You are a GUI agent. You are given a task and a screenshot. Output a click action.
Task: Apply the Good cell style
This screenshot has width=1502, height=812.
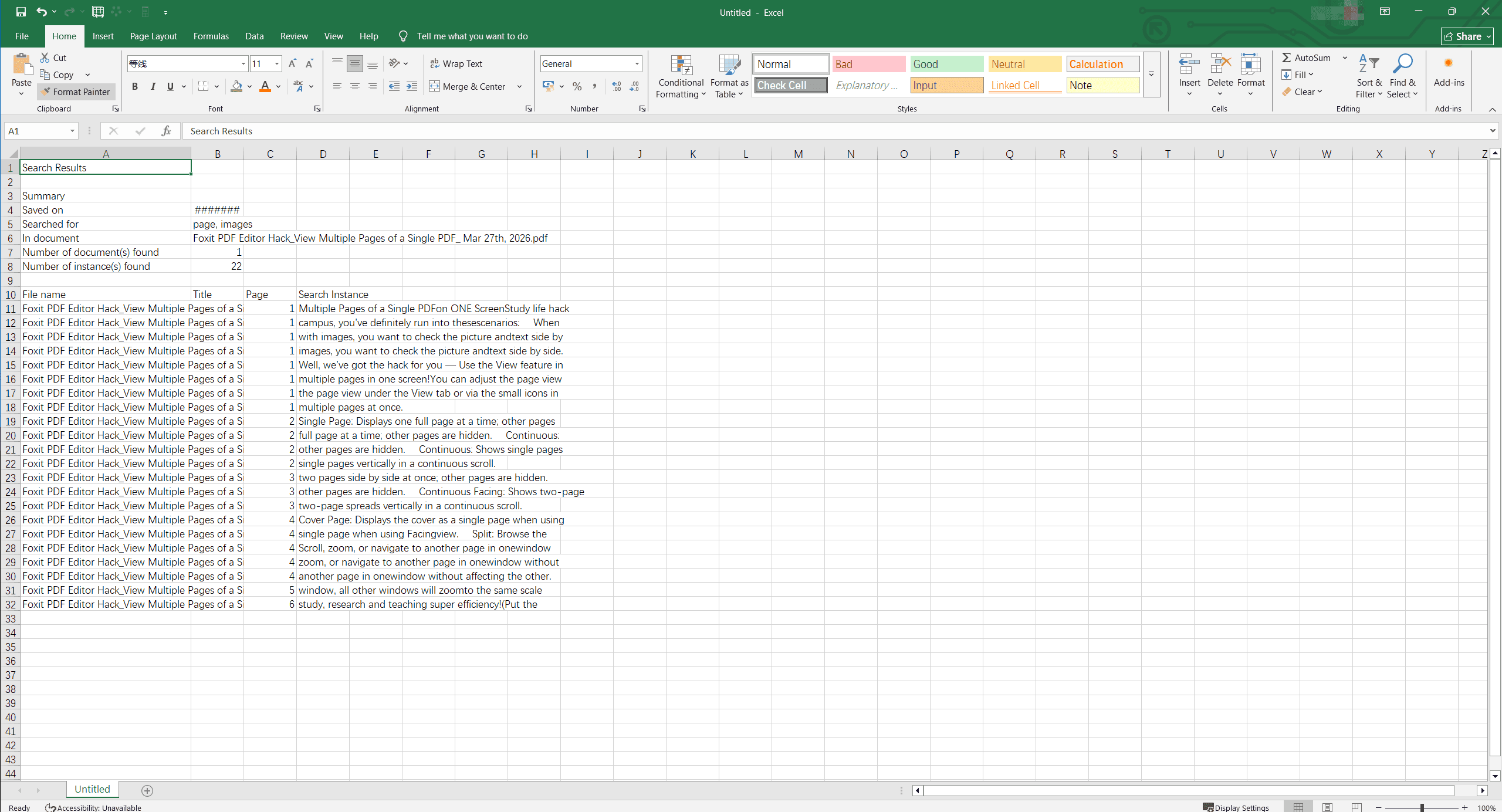(x=946, y=64)
